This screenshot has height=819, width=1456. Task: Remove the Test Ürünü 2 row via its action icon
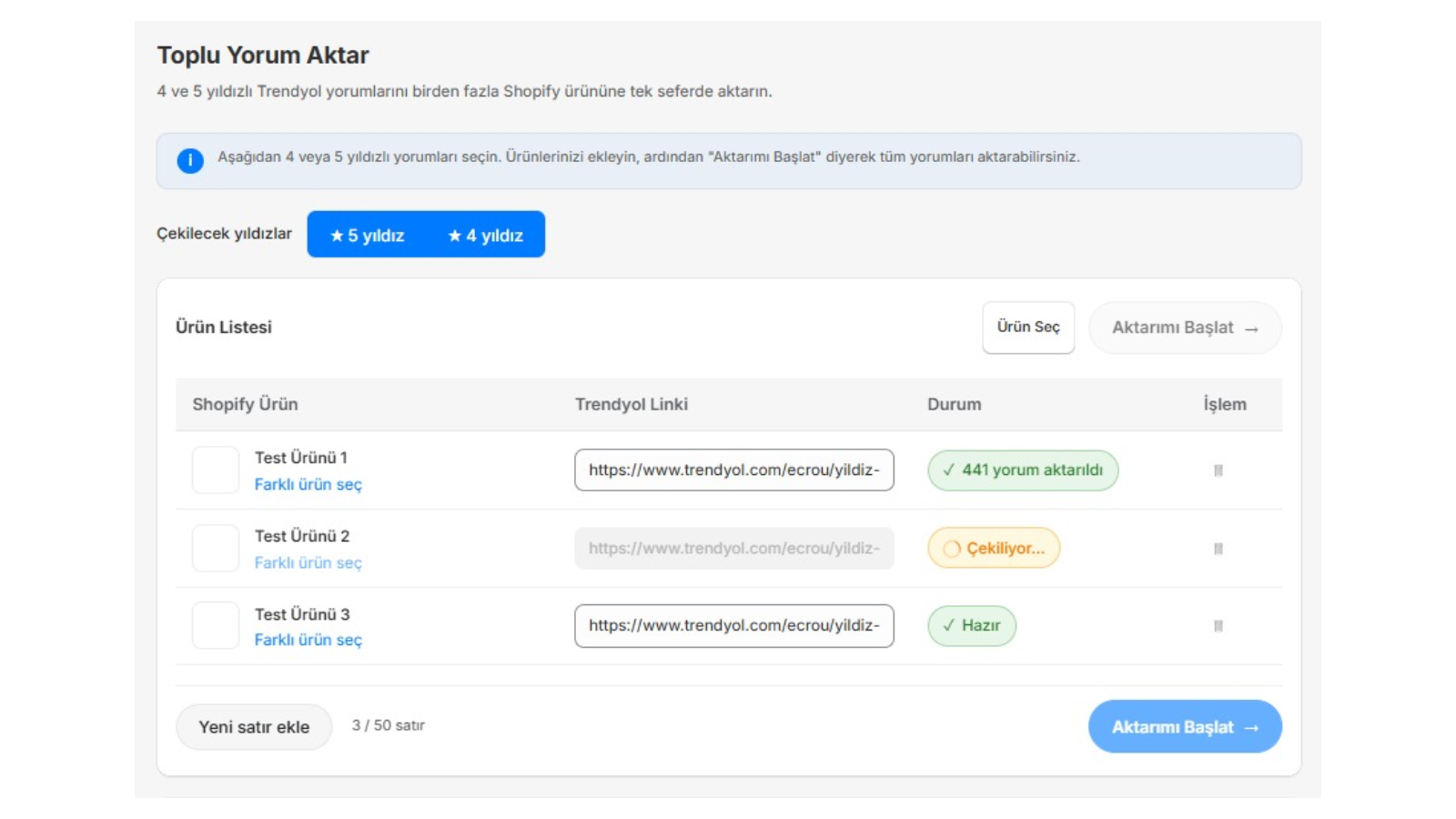pos(1218,549)
